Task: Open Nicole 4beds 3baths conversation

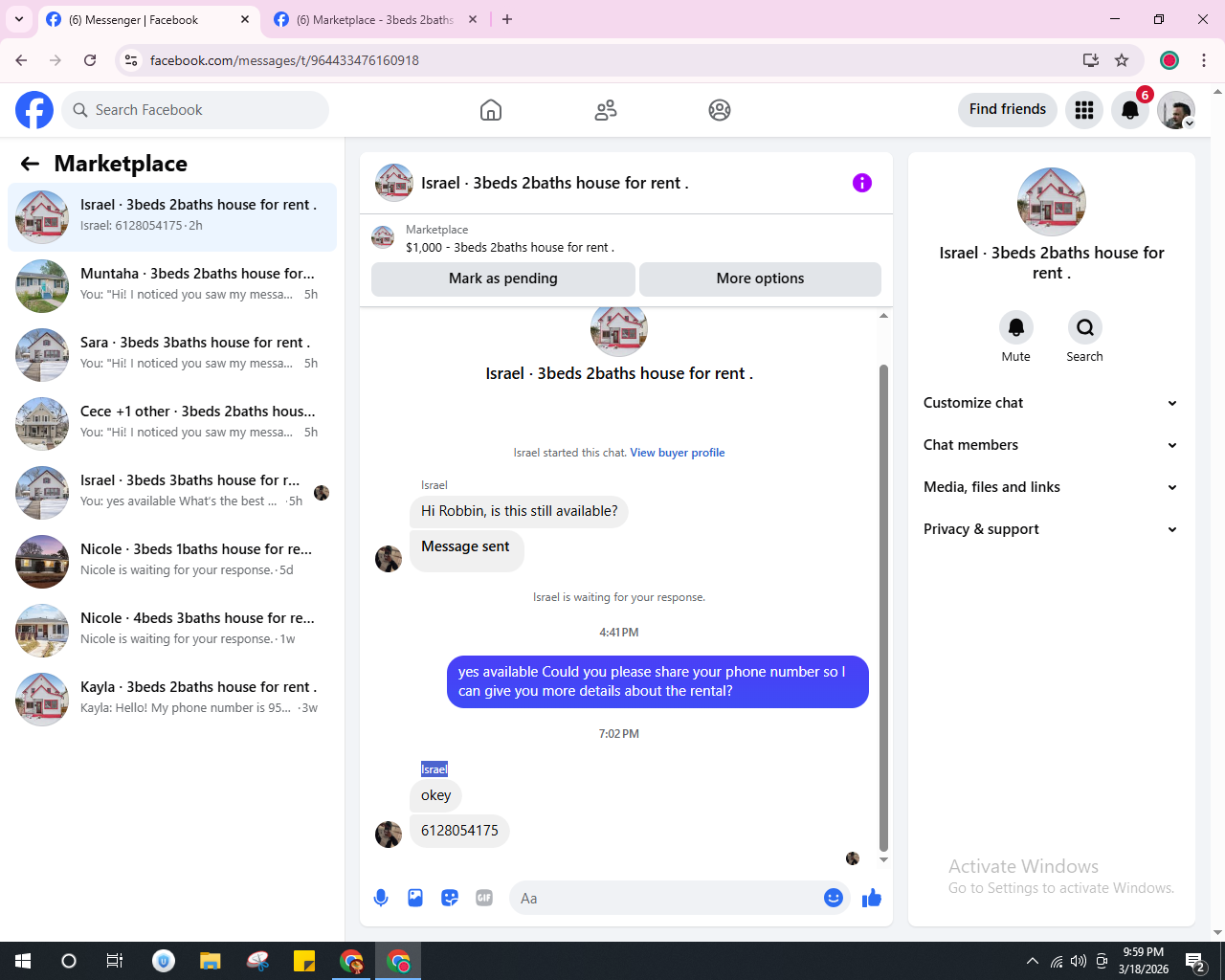Action: tap(172, 631)
